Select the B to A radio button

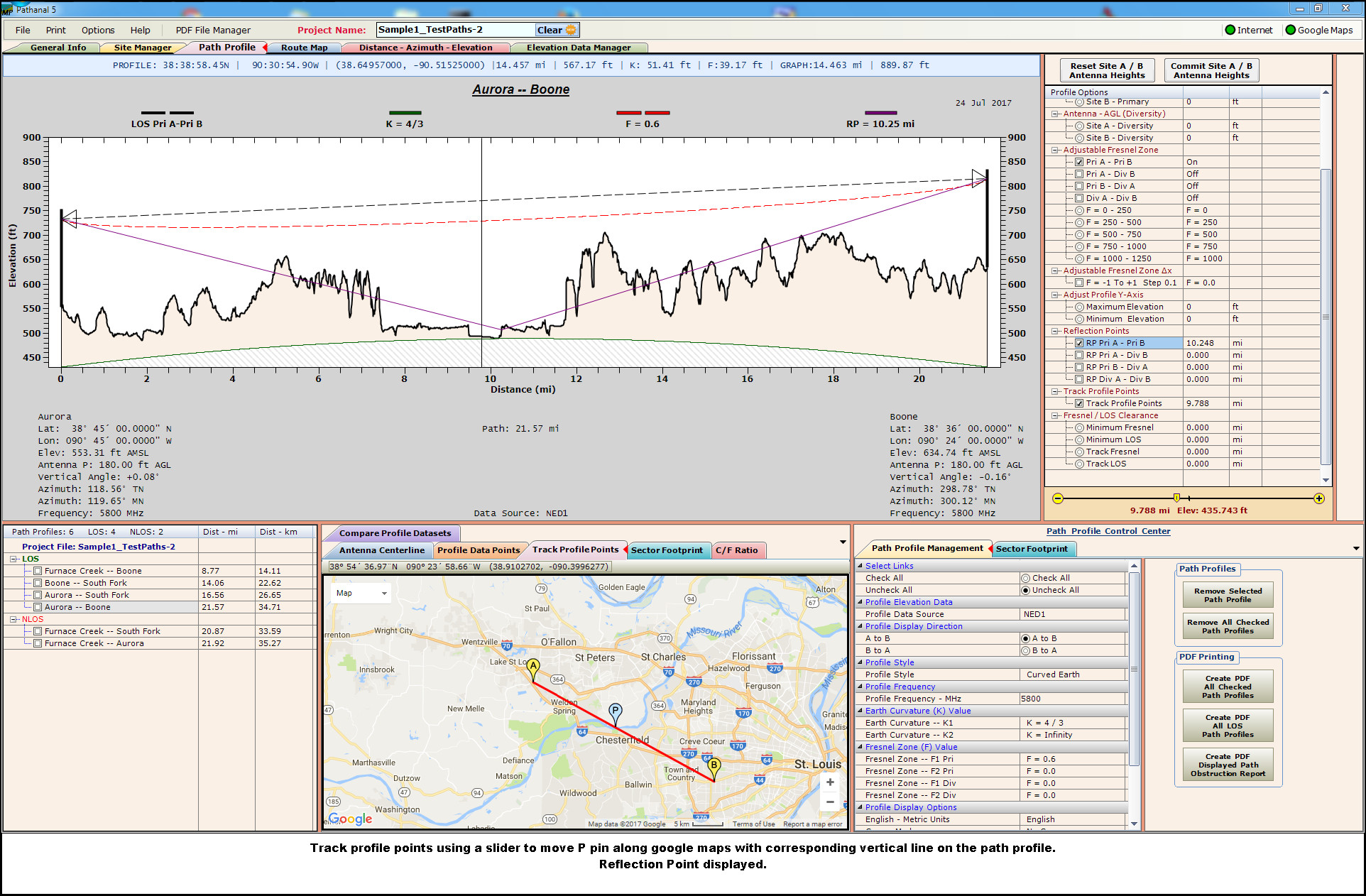1025,650
